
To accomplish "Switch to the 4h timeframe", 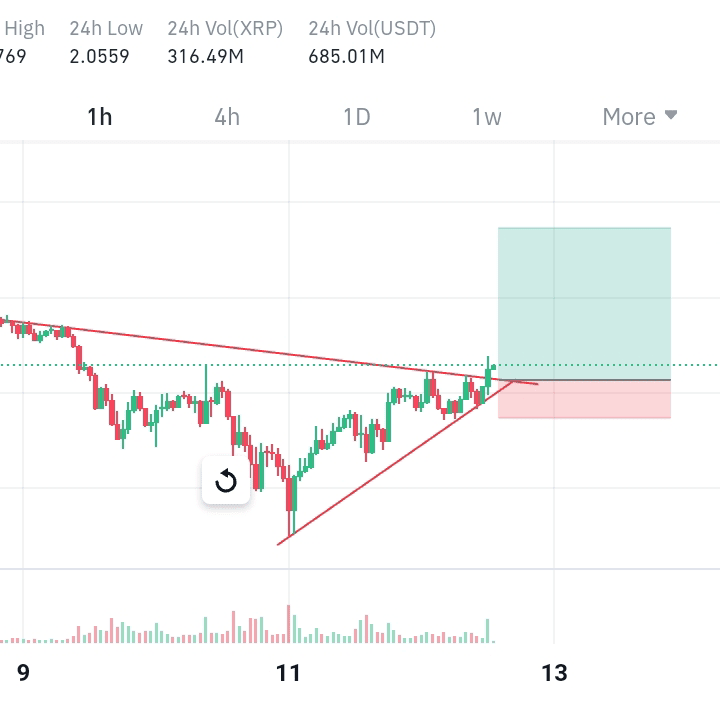I will click(x=227, y=117).
